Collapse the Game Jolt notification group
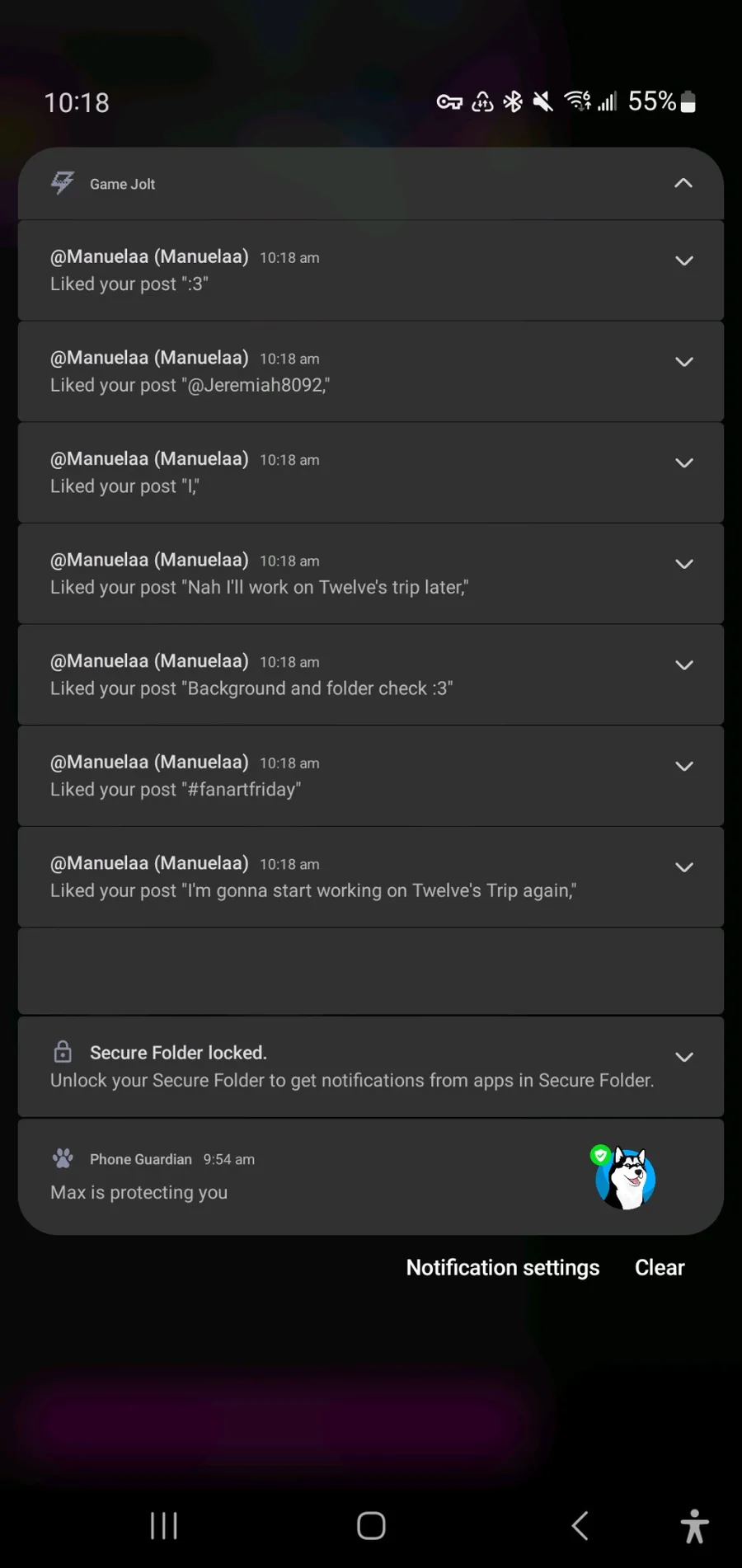The image size is (742, 1568). (683, 183)
